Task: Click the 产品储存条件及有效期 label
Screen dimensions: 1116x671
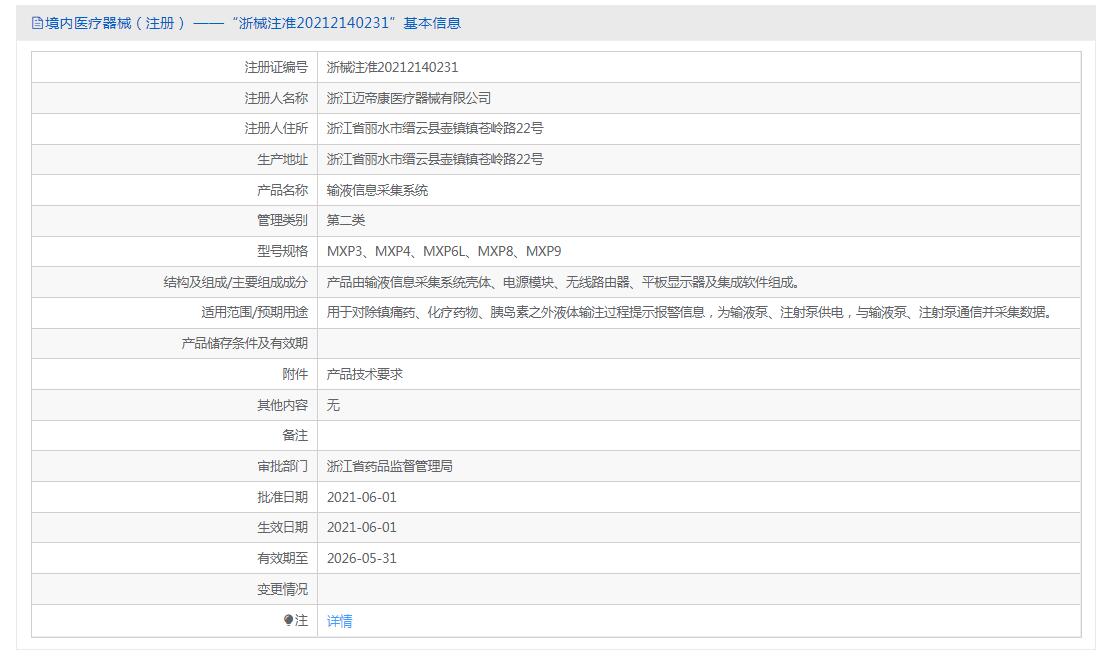Action: [x=245, y=344]
